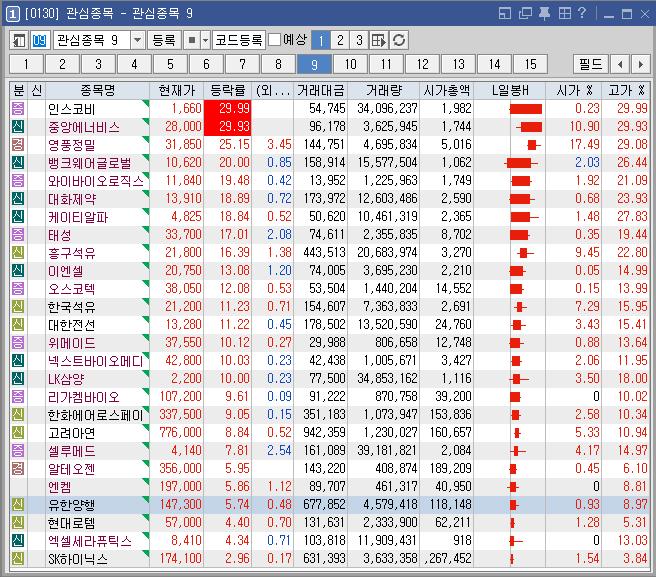Sort by the 거래대금 column header
This screenshot has width=656, height=577.
pyautogui.click(x=320, y=90)
